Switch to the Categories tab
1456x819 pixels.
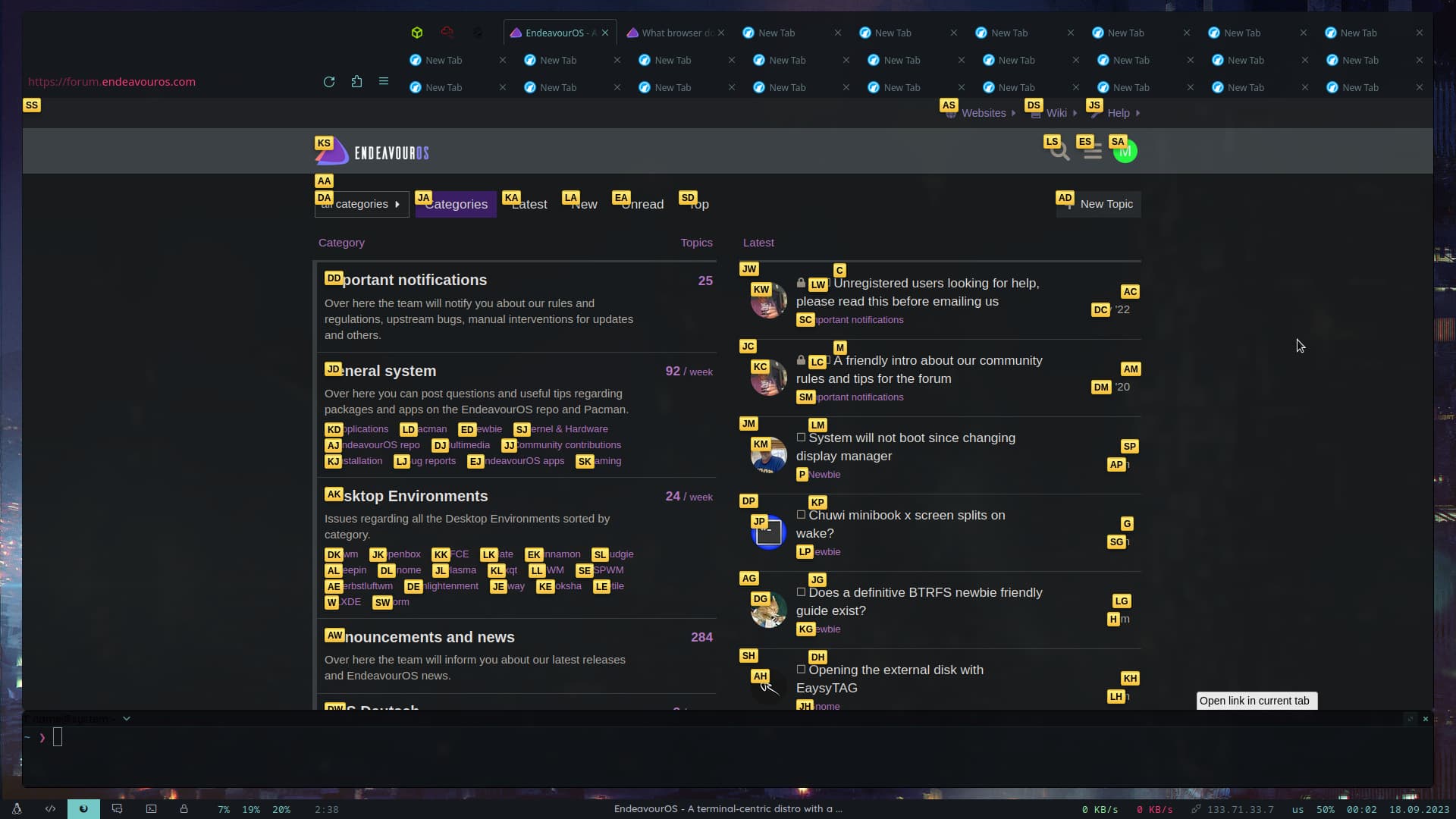pos(456,204)
